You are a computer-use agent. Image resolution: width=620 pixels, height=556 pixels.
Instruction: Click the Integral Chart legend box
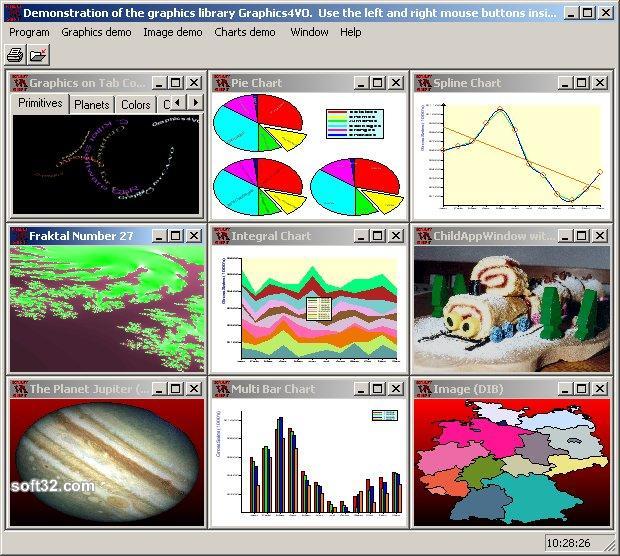click(319, 309)
